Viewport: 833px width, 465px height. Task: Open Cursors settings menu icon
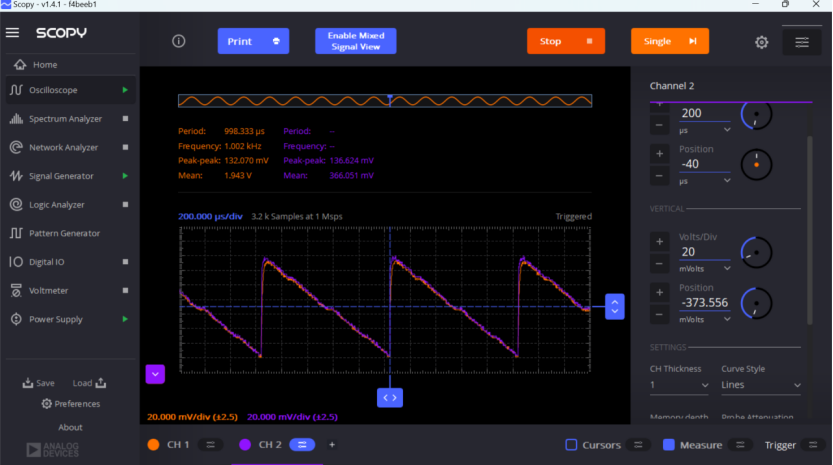pyautogui.click(x=638, y=445)
